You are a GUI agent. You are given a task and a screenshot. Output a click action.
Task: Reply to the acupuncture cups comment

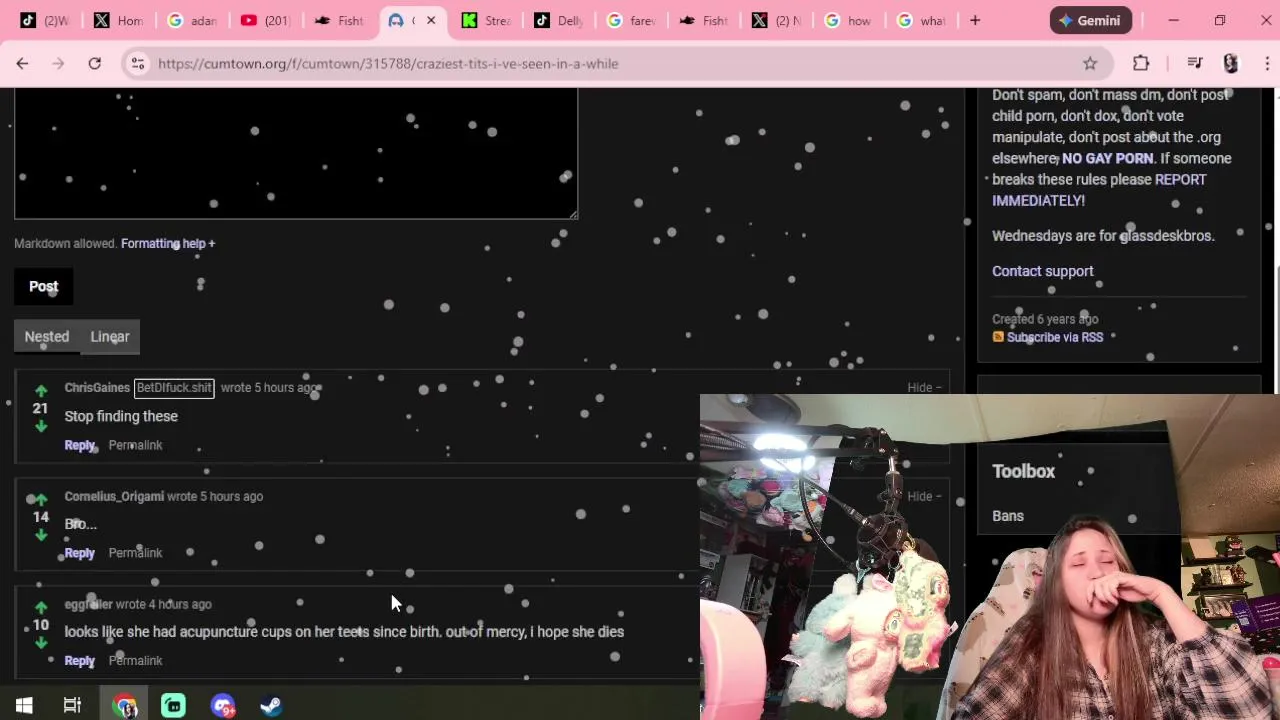(x=80, y=661)
